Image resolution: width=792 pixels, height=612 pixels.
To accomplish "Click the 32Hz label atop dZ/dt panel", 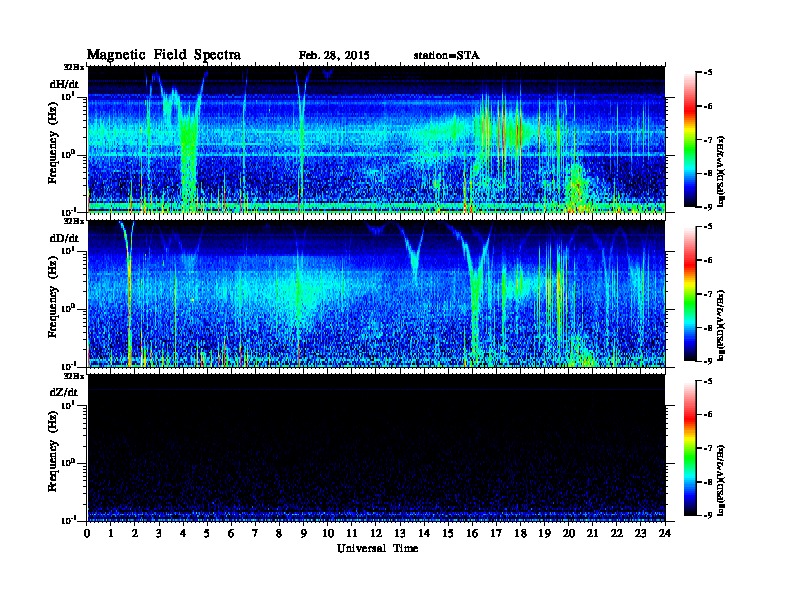I will tap(73, 376).
